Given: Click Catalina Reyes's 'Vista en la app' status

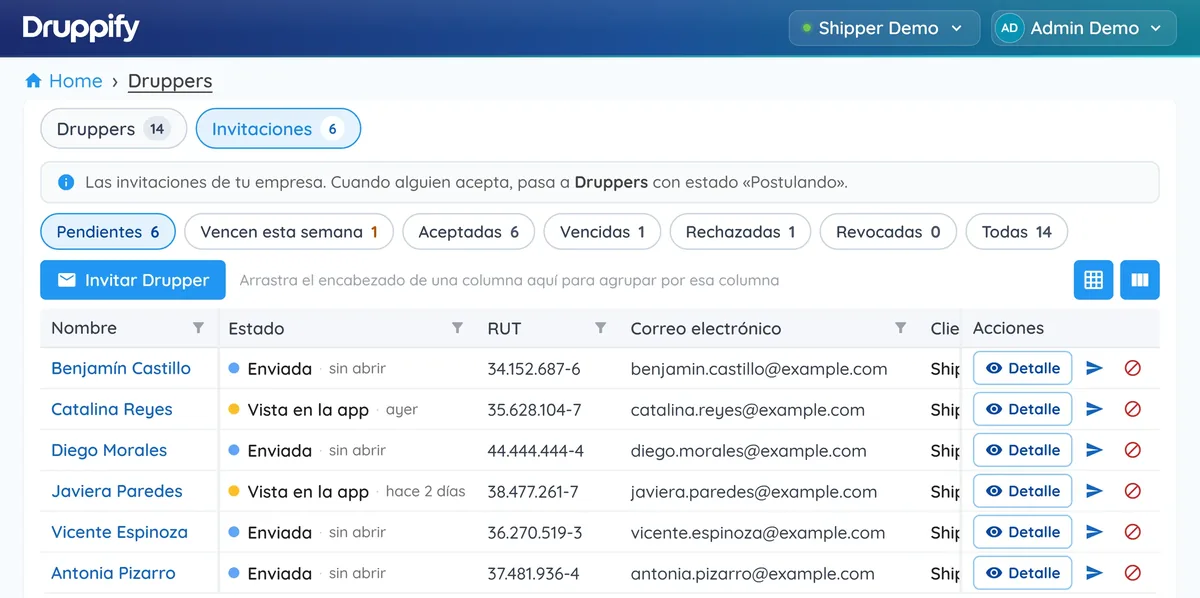Looking at the screenshot, I should coord(308,409).
